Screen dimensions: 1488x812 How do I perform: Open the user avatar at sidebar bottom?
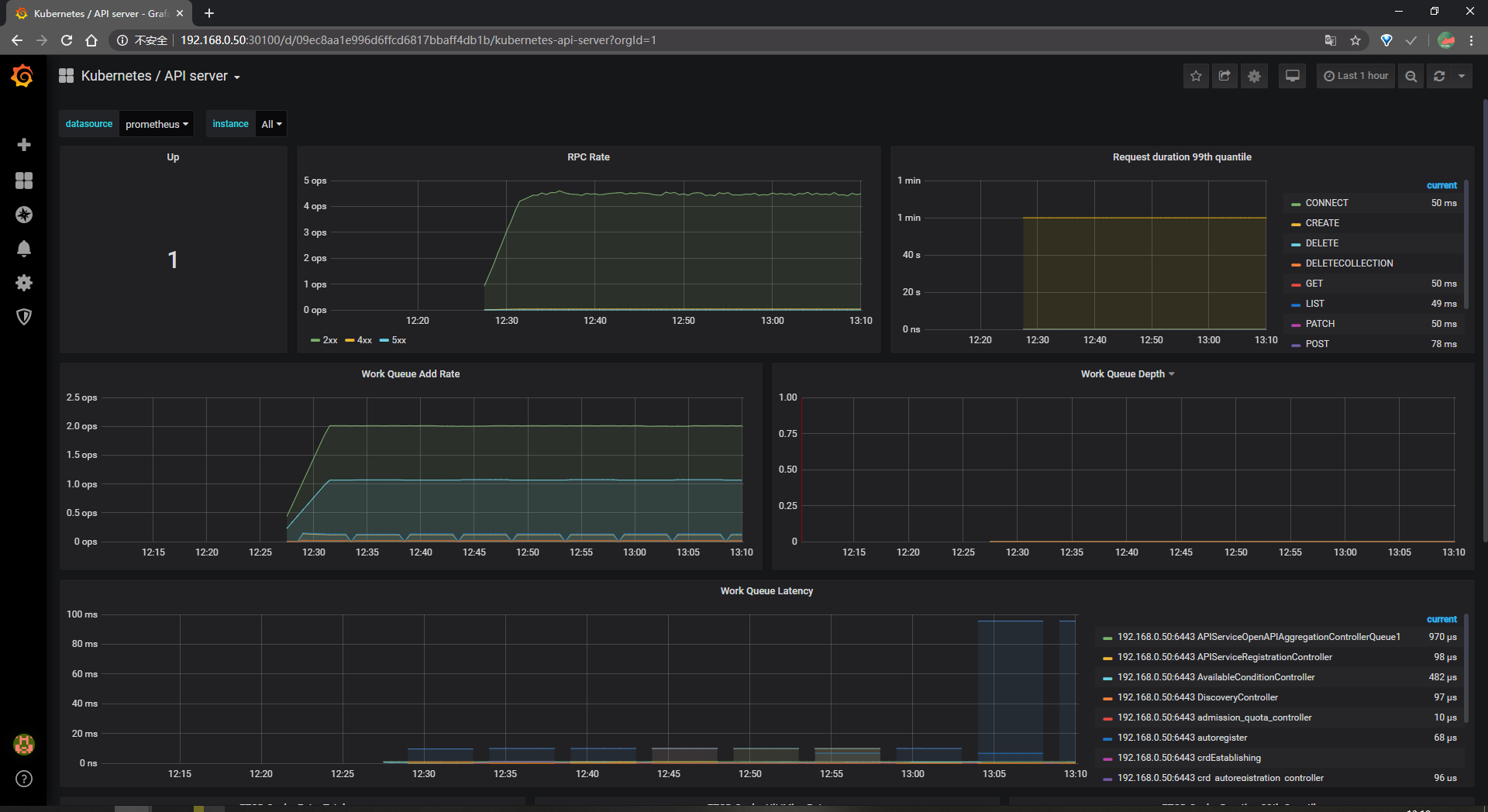tap(24, 745)
